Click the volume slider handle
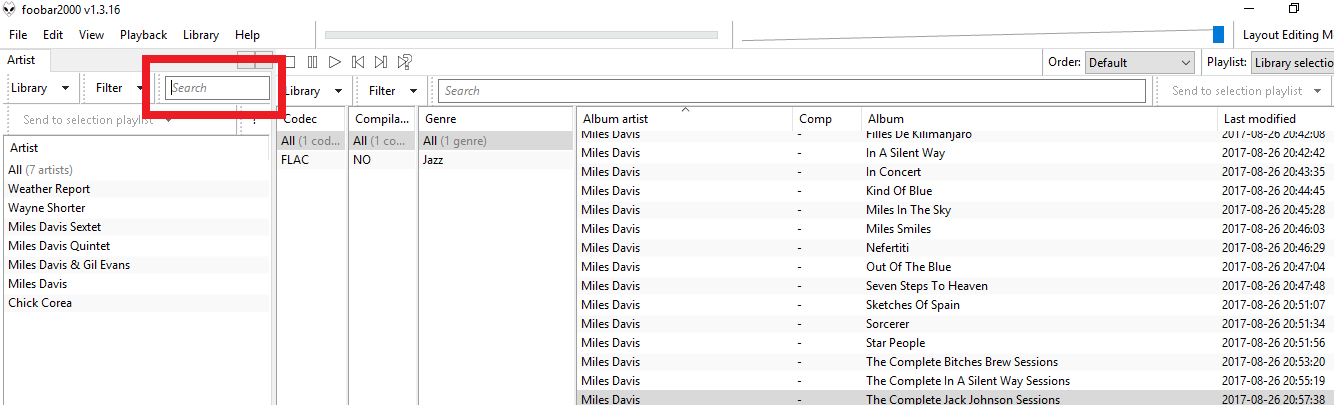Image resolution: width=1334 pixels, height=405 pixels. click(1218, 35)
